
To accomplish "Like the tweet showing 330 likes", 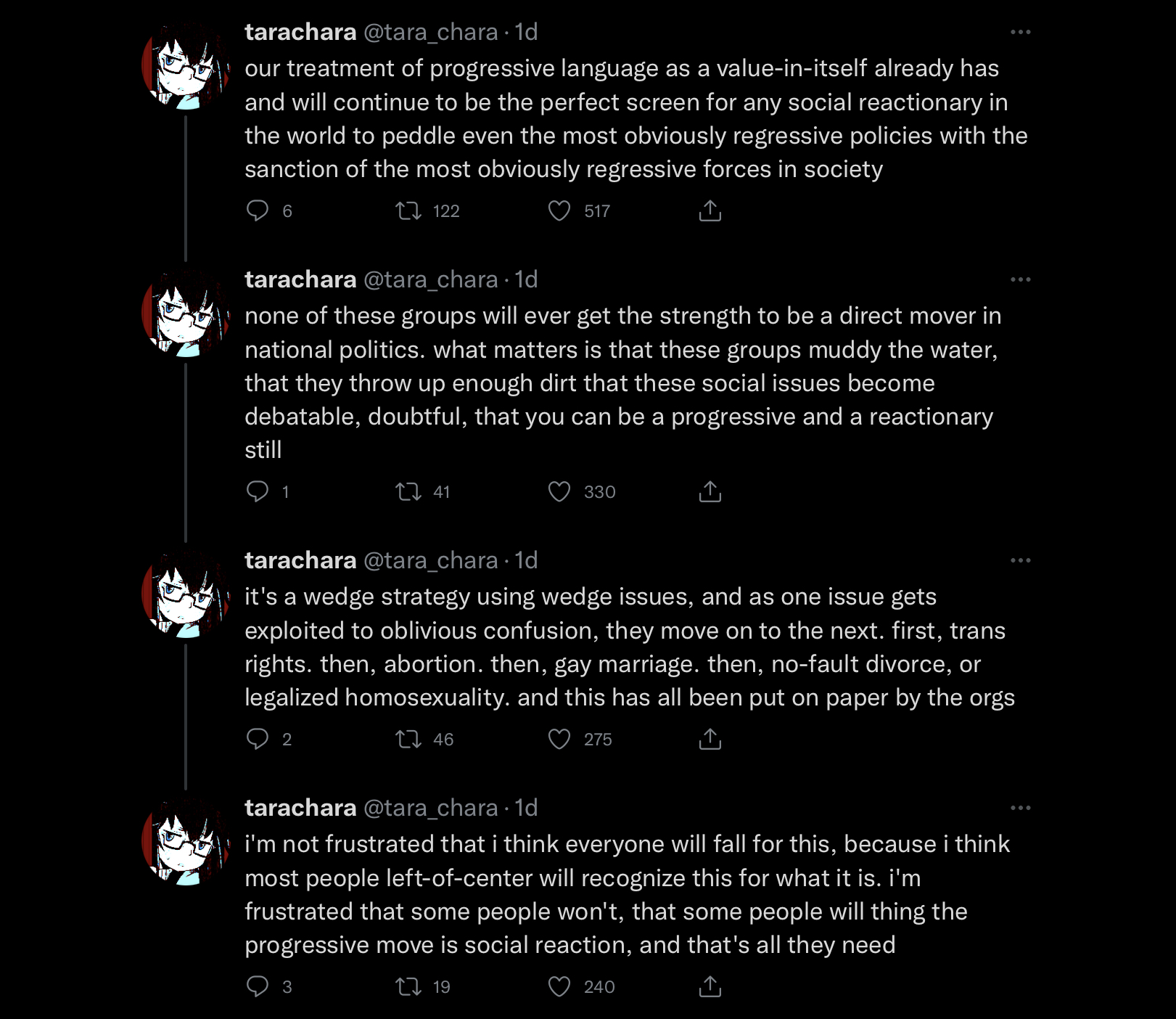I will (559, 491).
